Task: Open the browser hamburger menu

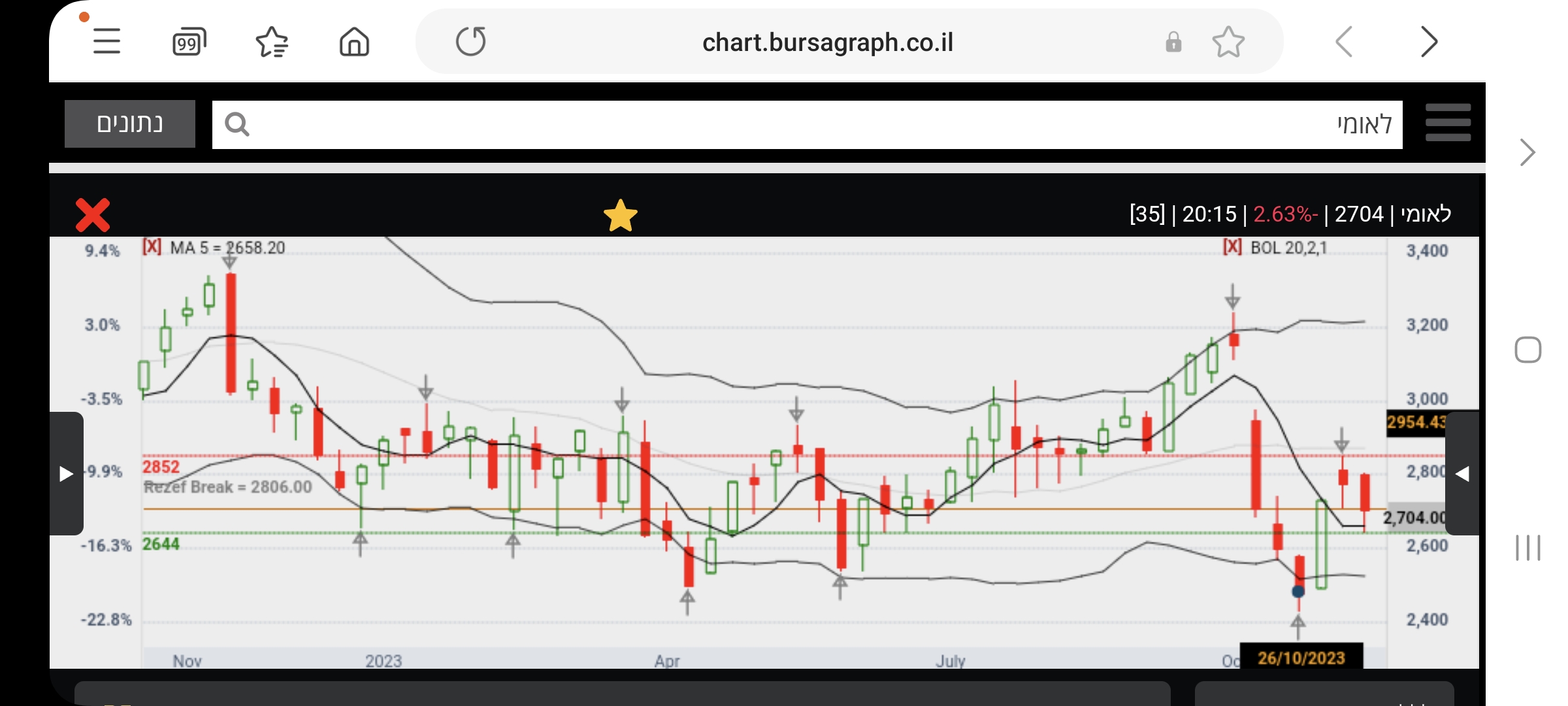Action: (x=106, y=42)
